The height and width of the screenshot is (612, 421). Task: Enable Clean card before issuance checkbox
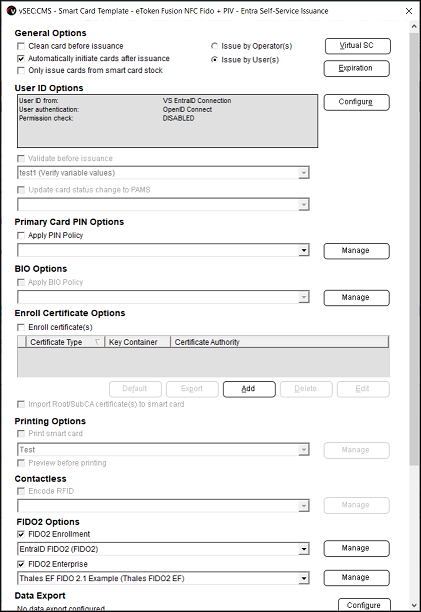click(x=21, y=46)
